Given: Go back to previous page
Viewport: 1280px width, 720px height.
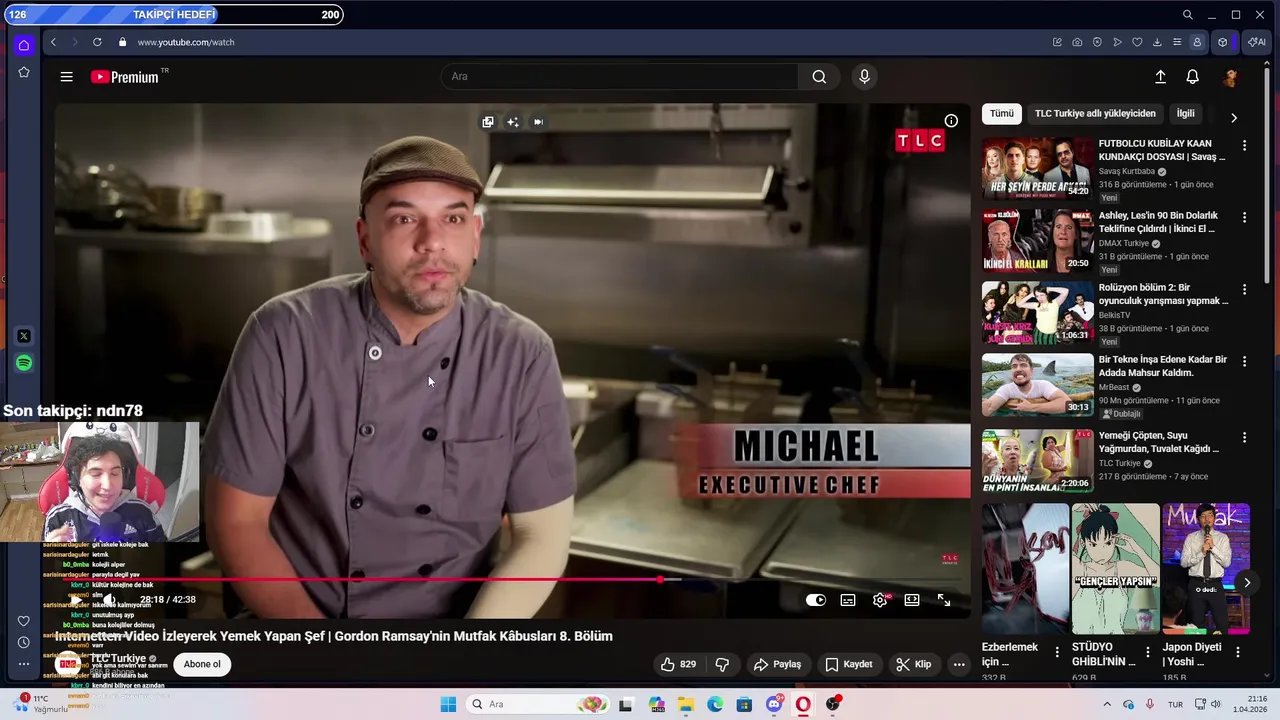Looking at the screenshot, I should 53,42.
